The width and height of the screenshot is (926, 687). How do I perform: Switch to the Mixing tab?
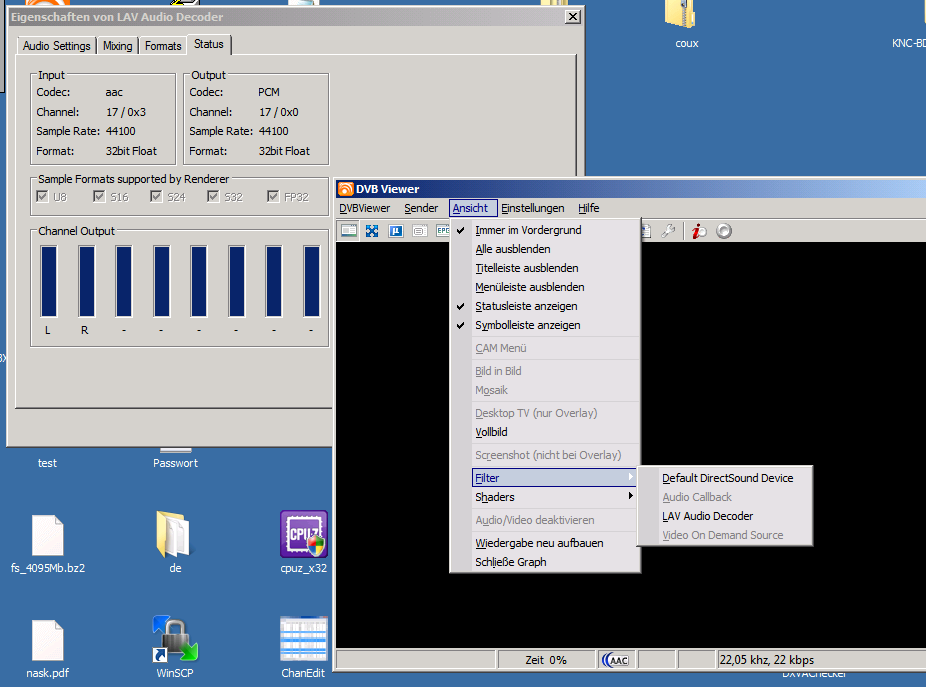[x=117, y=46]
